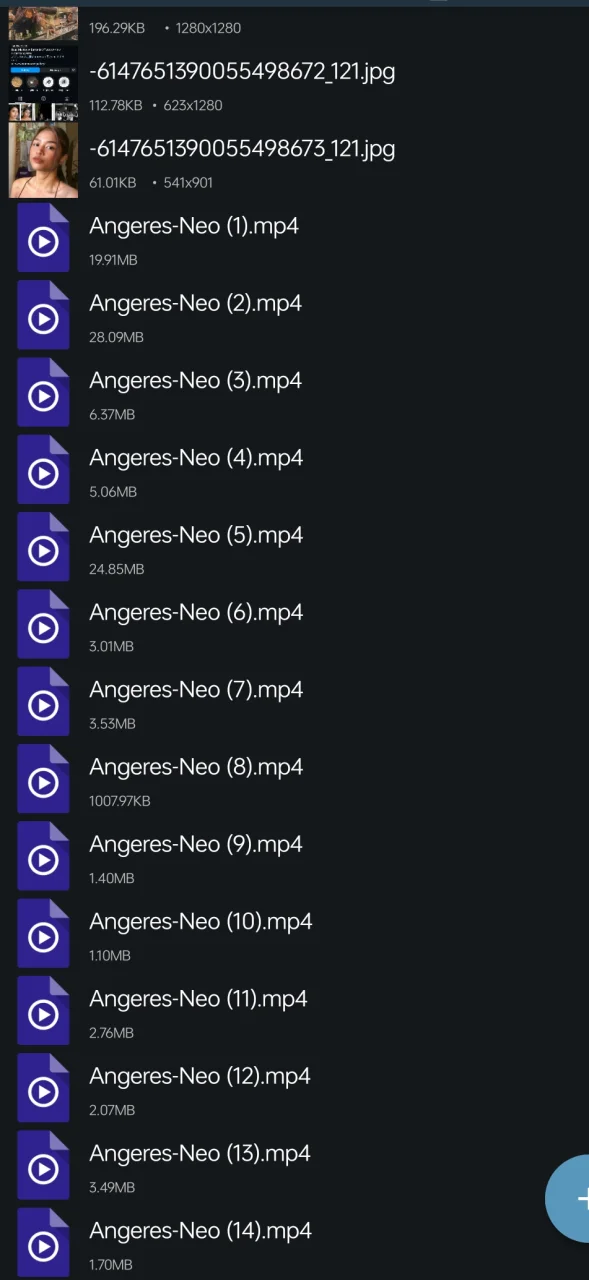This screenshot has width=589, height=1280.
Task: Open the partially visible 1280x1280 image thumbnail
Action: tap(43, 22)
